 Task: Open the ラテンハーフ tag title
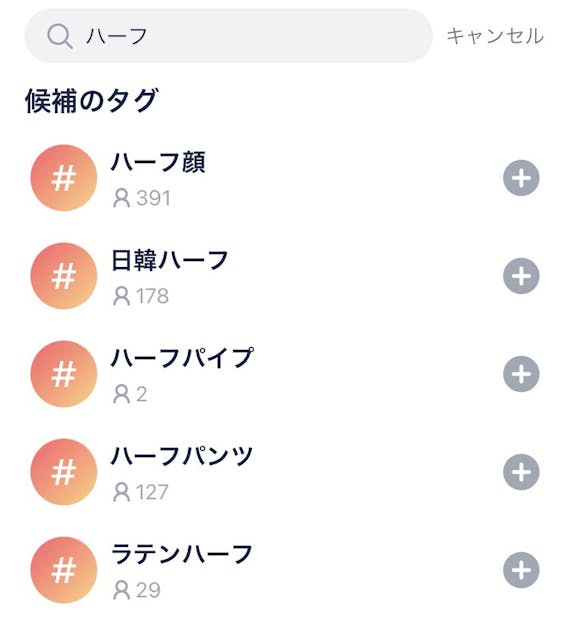182,554
